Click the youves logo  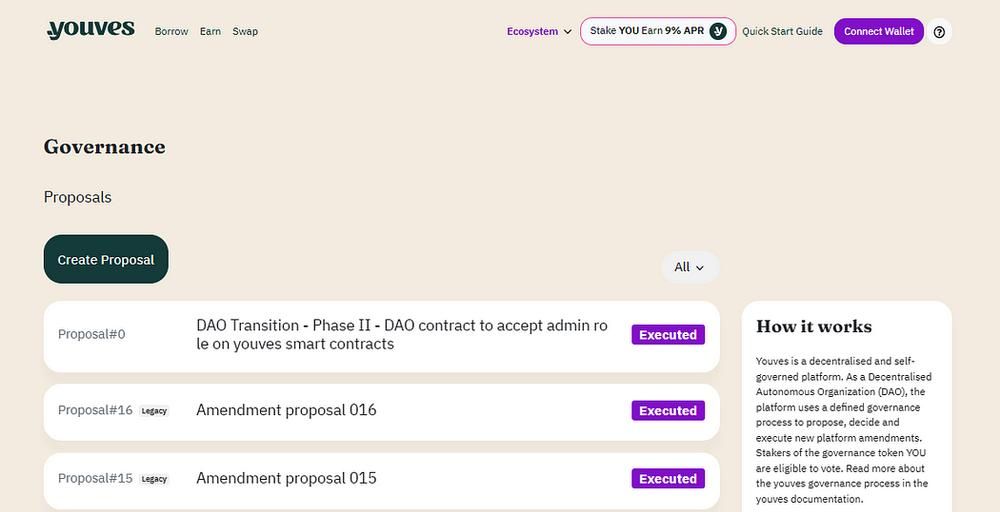click(90, 30)
